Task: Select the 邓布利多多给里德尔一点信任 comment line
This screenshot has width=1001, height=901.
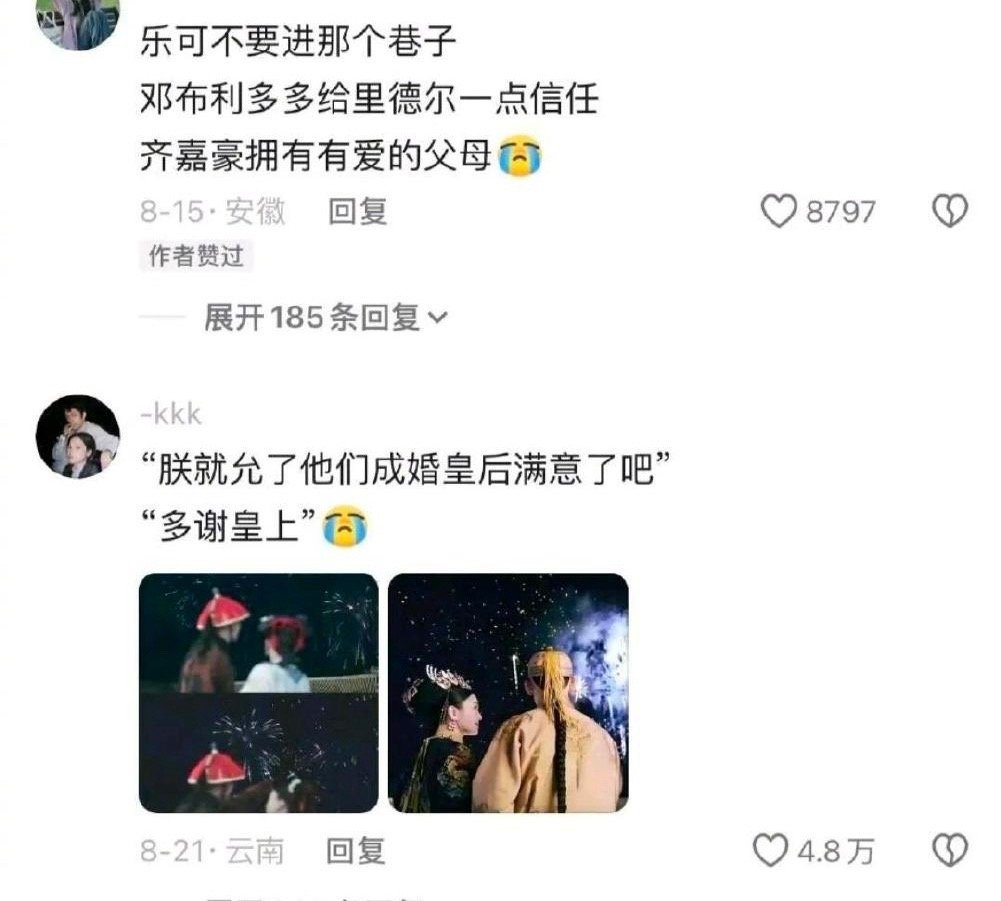Action: pyautogui.click(x=369, y=99)
